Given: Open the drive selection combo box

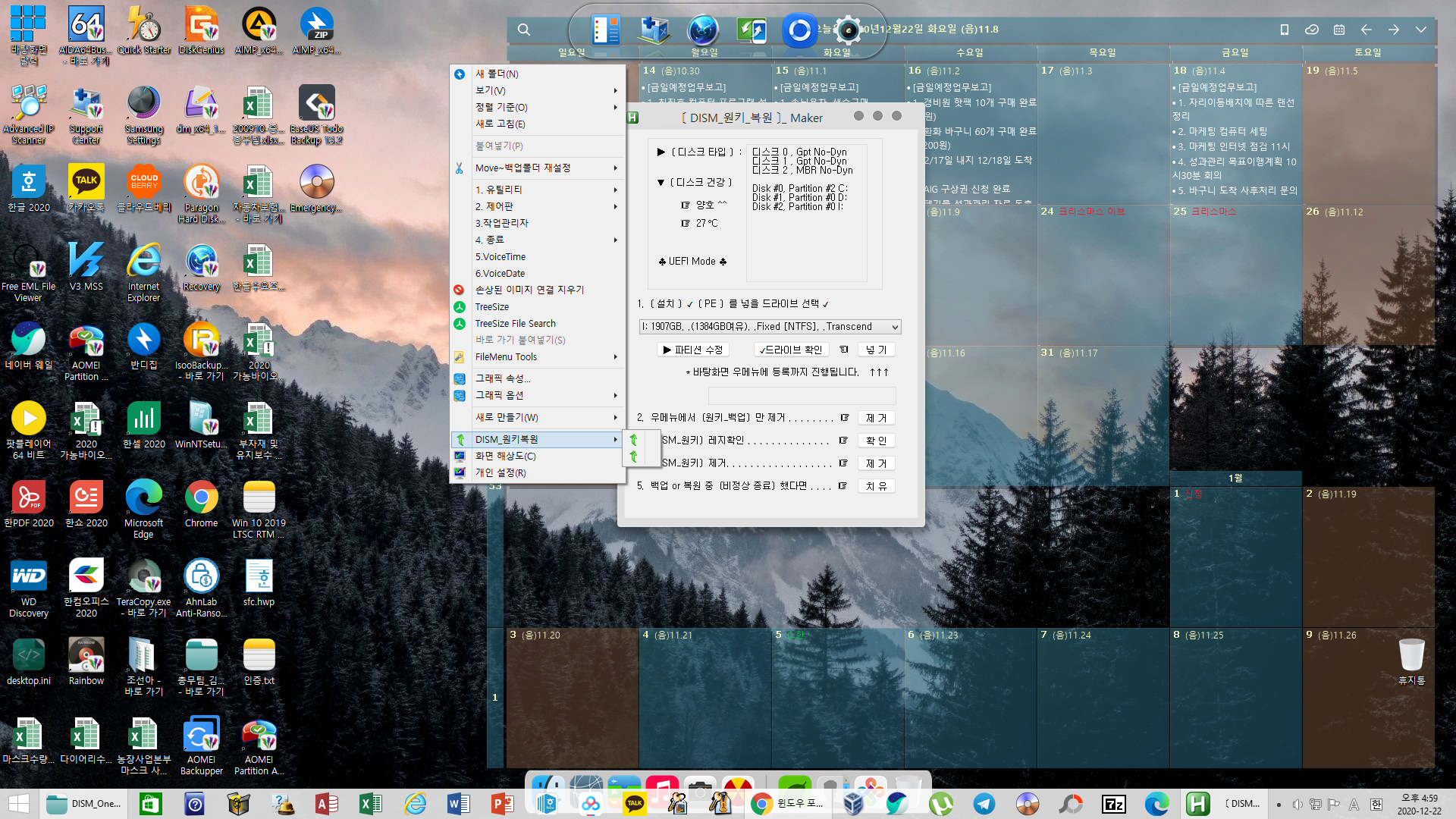Looking at the screenshot, I should coord(770,327).
